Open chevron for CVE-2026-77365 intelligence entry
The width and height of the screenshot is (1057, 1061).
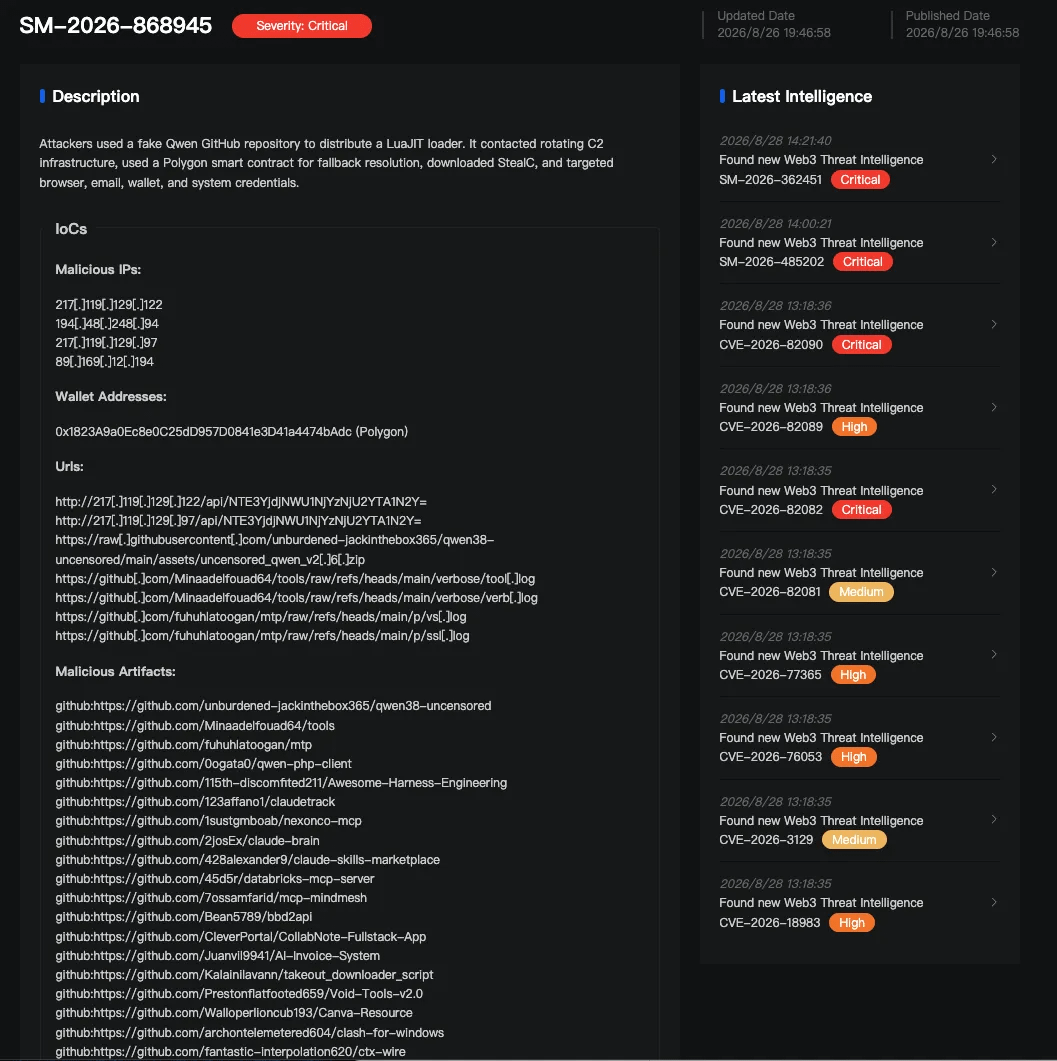(993, 654)
